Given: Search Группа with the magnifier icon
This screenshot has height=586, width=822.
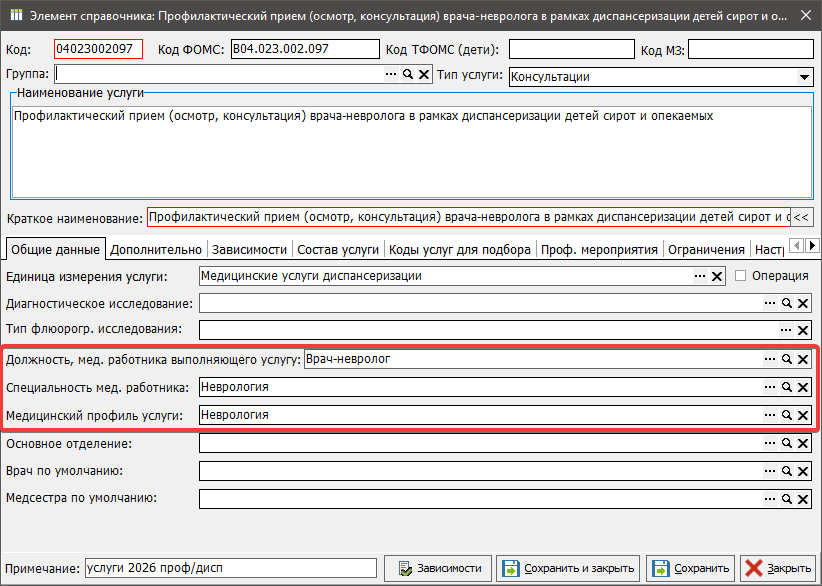Looking at the screenshot, I should pyautogui.click(x=407, y=74).
